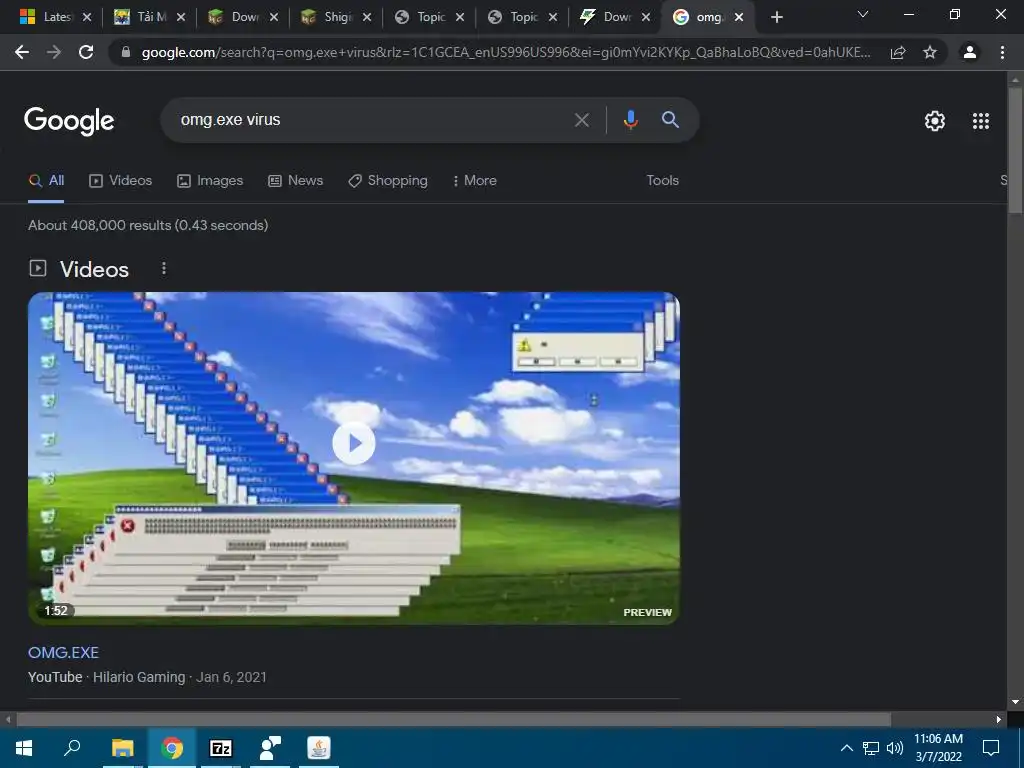Open the Google apps grid
Viewport: 1024px width, 768px height.
click(x=981, y=121)
